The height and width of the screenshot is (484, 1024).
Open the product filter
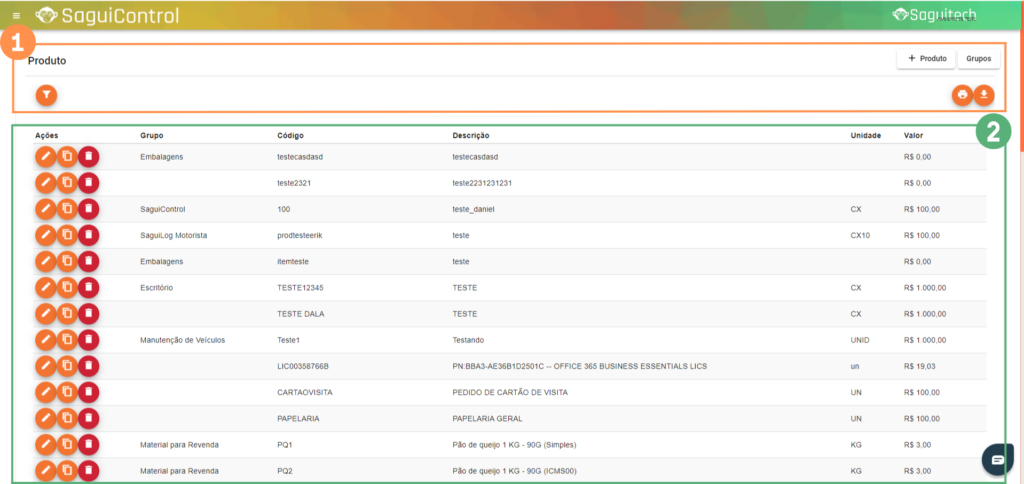click(46, 95)
